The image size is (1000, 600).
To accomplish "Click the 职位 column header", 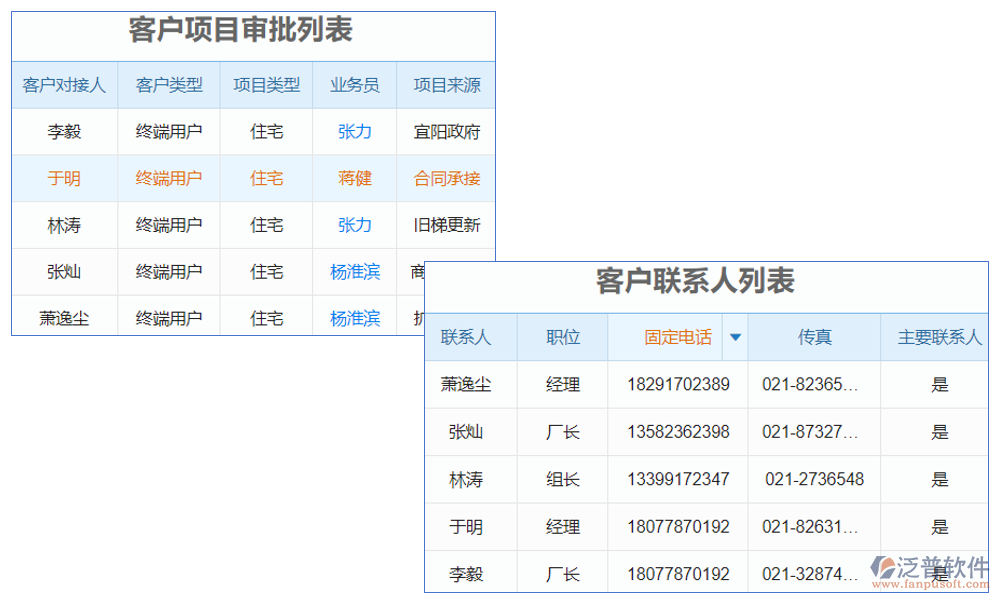I will [561, 337].
